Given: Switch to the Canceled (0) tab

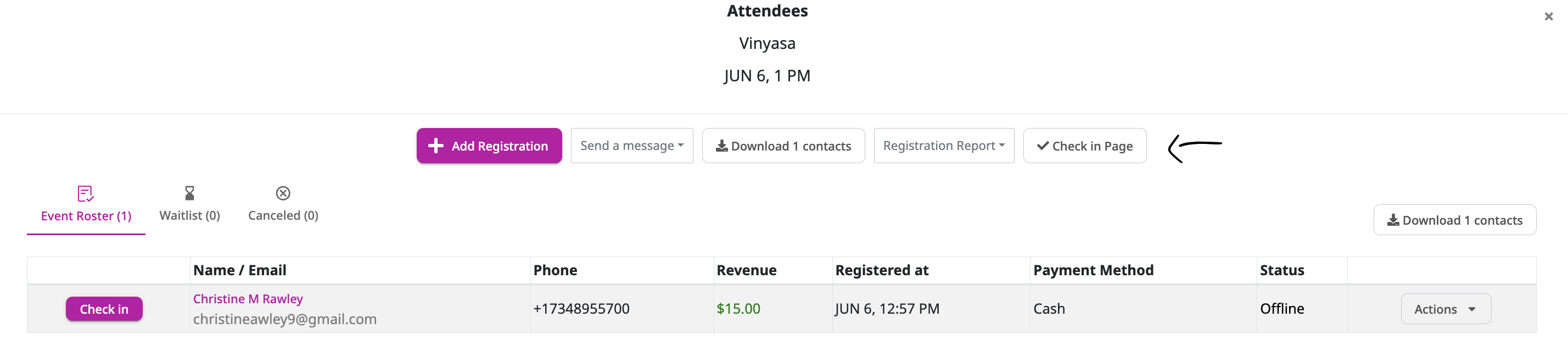Looking at the screenshot, I should [x=283, y=205].
